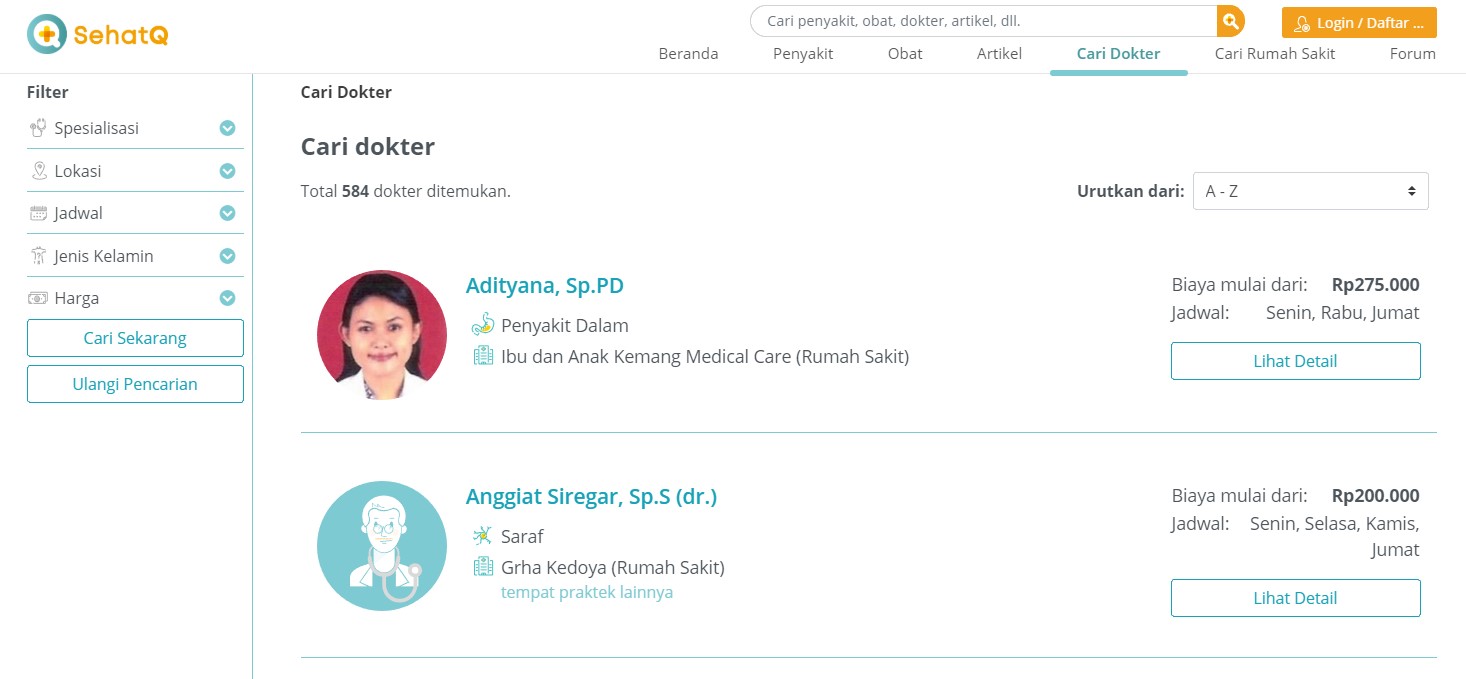The image size is (1466, 679).
Task: Click the Jadwal calendar icon
Action: coord(39,213)
